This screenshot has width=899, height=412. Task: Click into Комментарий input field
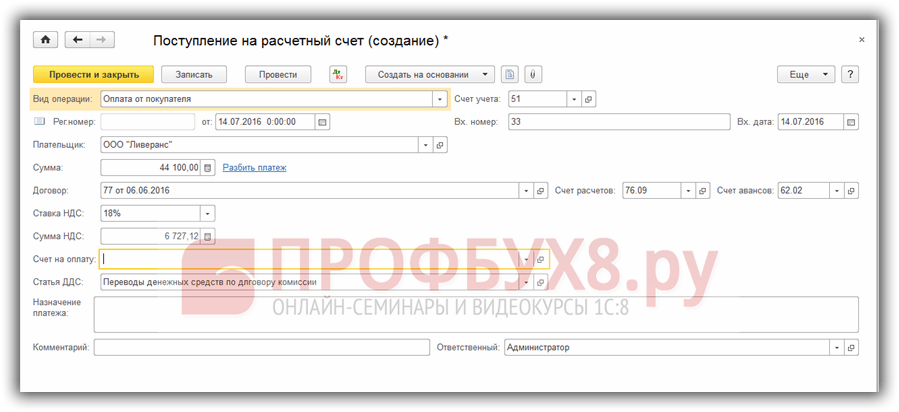(262, 348)
